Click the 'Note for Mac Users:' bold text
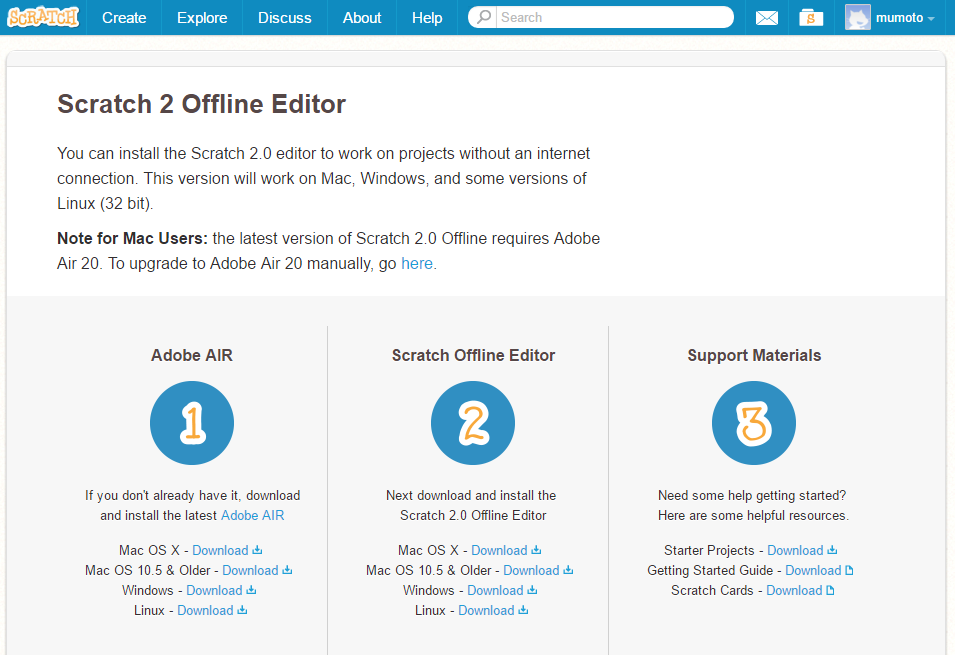The height and width of the screenshot is (655, 955). pos(133,238)
